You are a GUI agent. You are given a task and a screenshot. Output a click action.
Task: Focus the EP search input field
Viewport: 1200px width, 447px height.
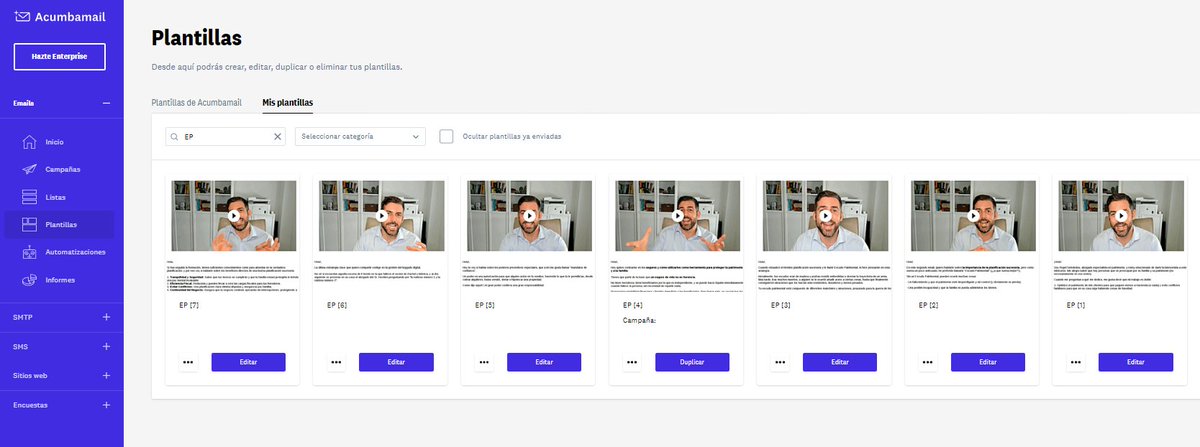click(x=226, y=136)
